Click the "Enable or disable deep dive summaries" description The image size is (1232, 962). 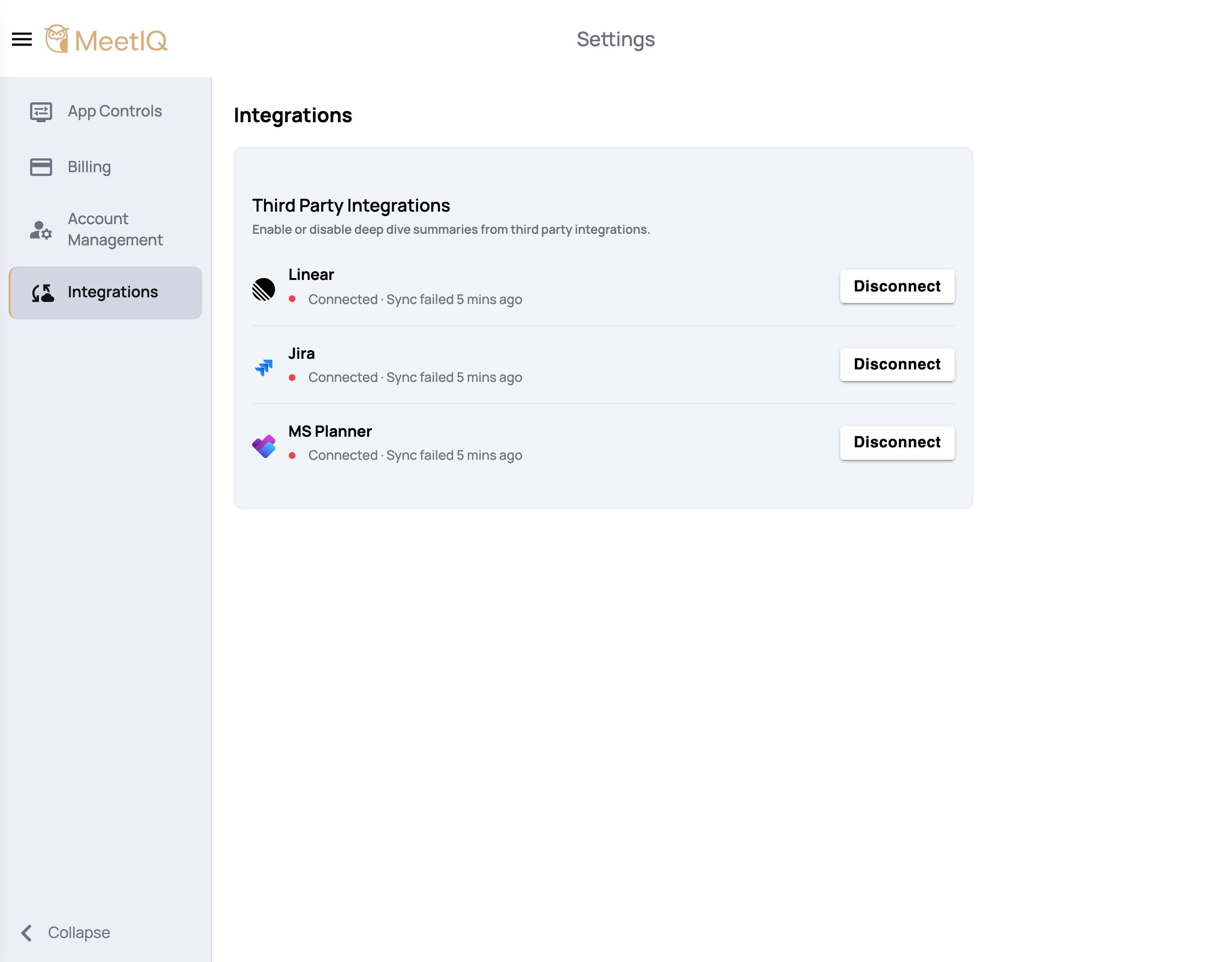click(451, 229)
